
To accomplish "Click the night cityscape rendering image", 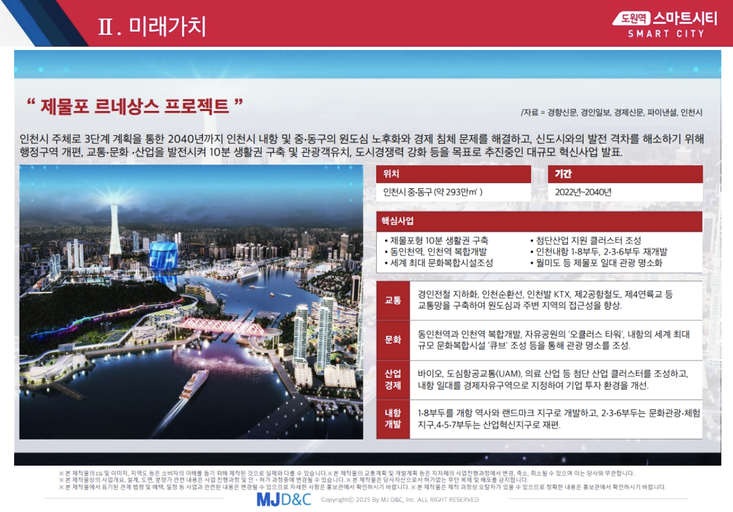I will point(191,302).
